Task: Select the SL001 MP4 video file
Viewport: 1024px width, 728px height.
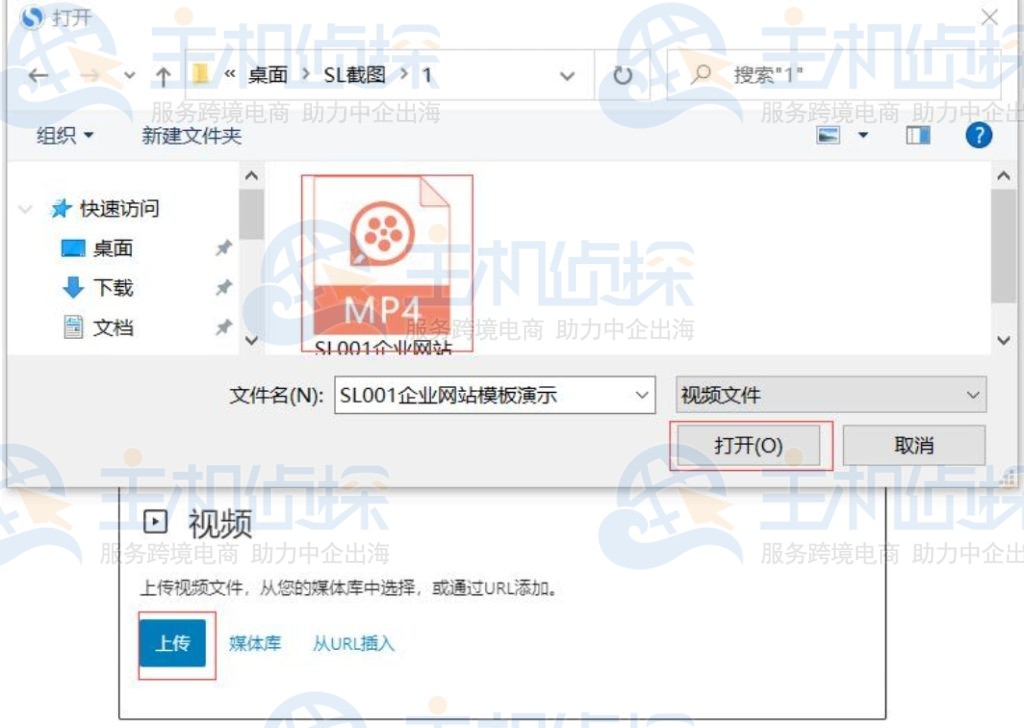Action: [x=386, y=260]
